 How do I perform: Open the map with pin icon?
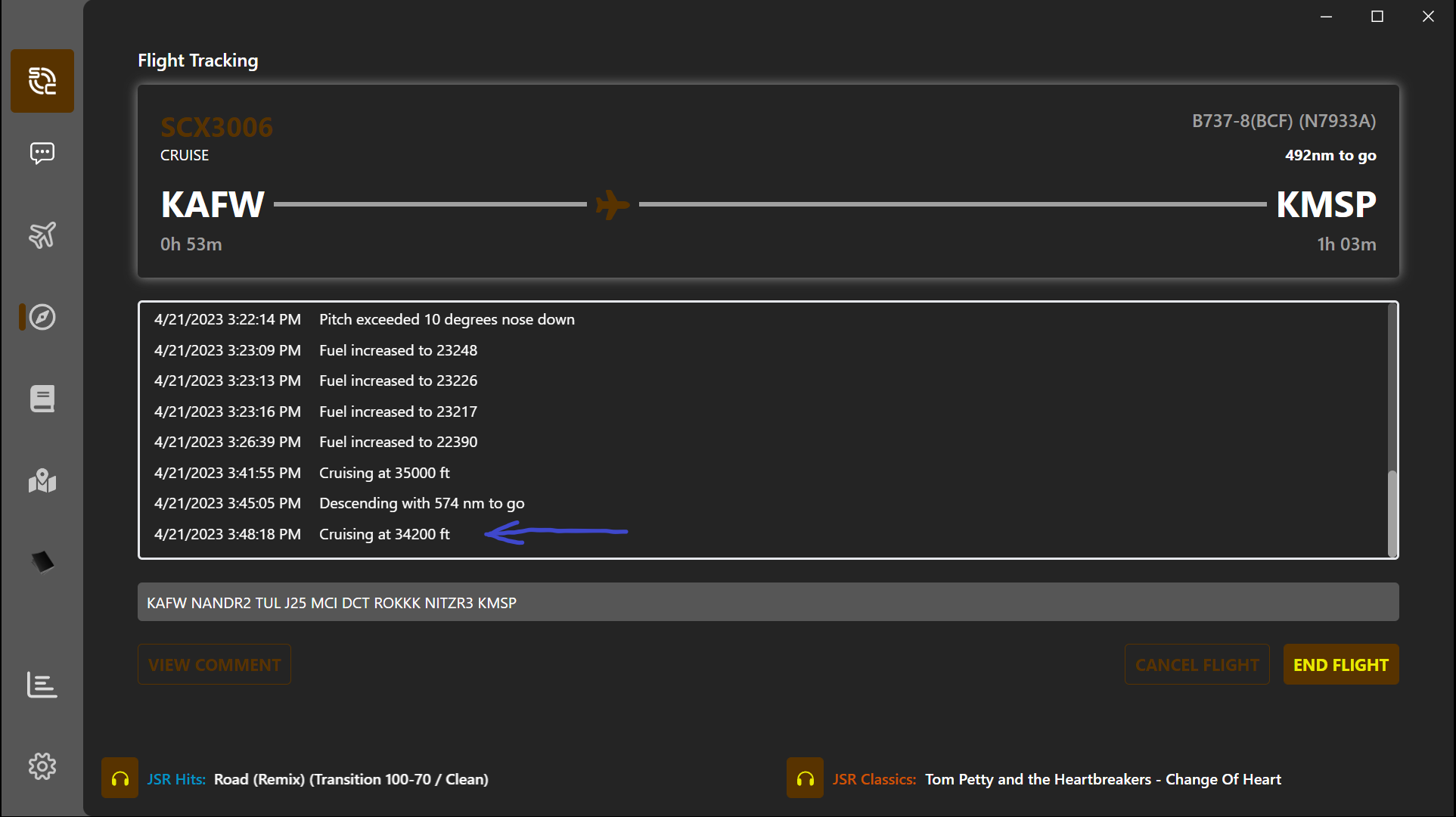point(42,480)
